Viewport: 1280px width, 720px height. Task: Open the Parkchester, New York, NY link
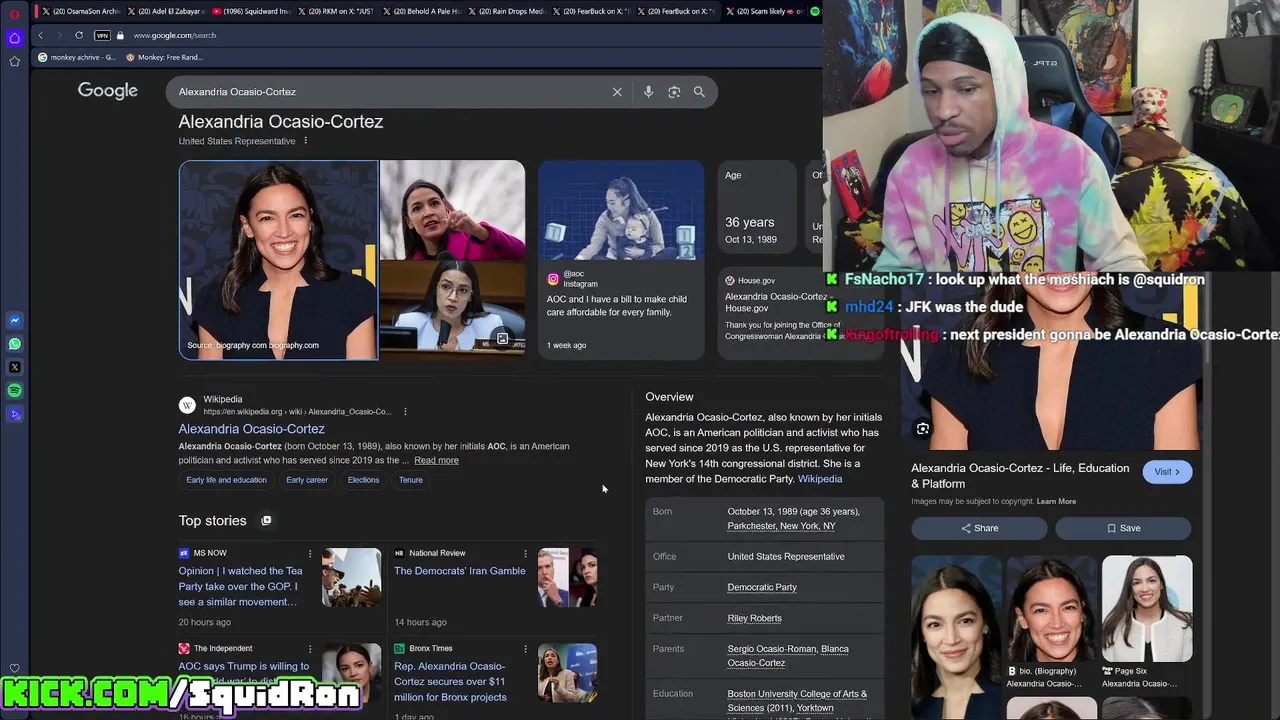click(781, 526)
